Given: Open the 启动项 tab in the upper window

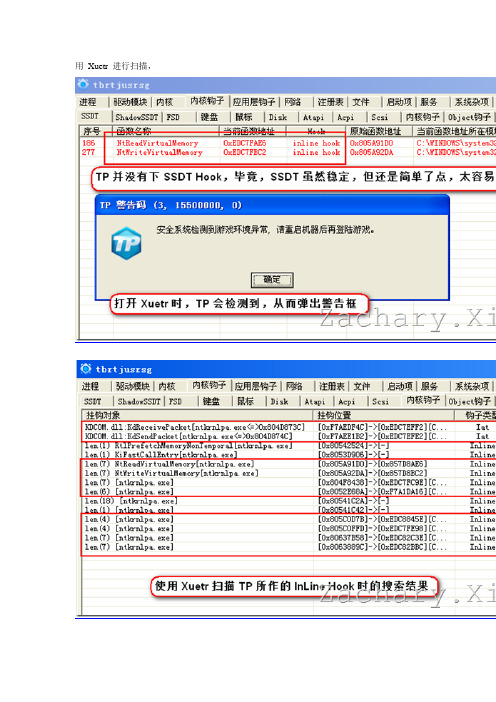Looking at the screenshot, I should tap(399, 102).
